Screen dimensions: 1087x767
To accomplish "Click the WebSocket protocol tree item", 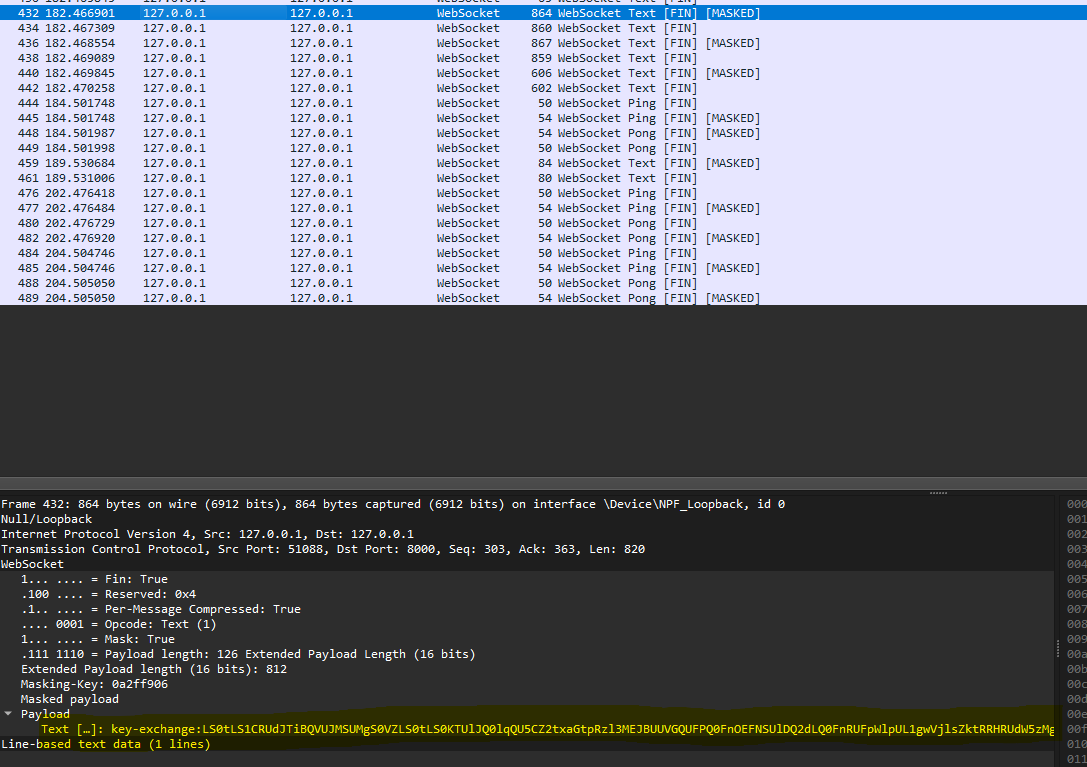I will coord(32,564).
